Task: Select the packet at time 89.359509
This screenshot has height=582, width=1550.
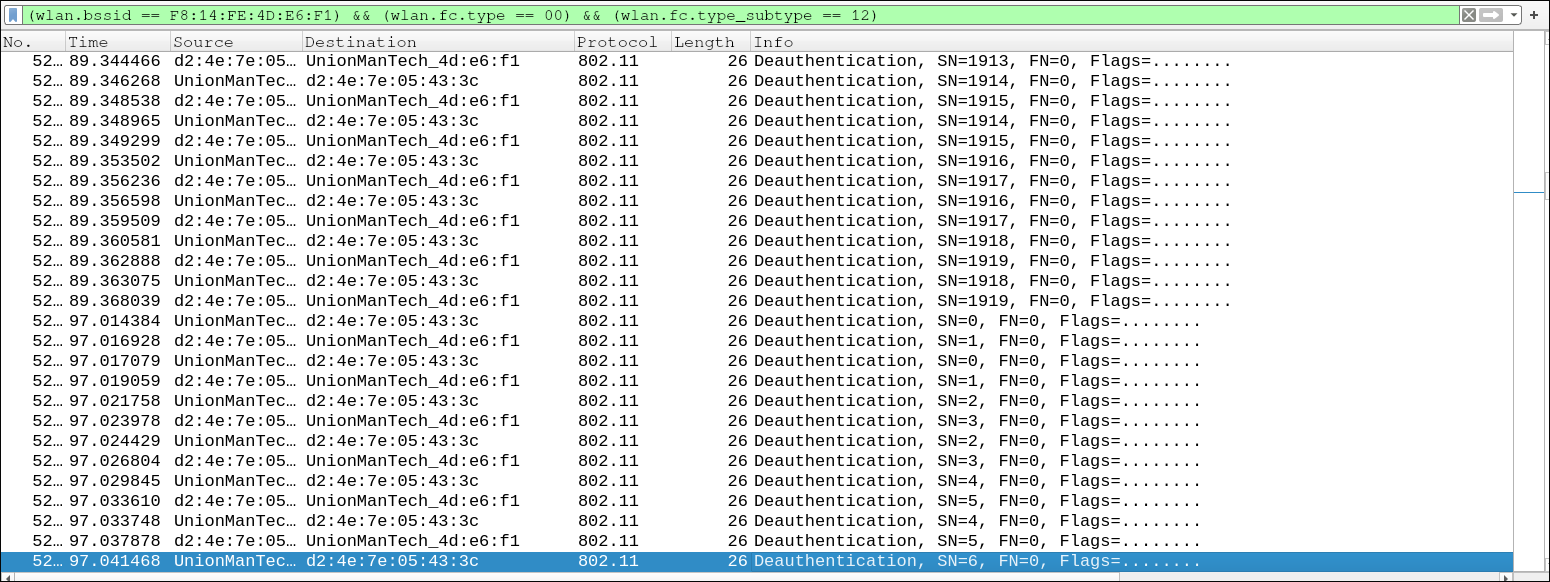Action: (757, 221)
